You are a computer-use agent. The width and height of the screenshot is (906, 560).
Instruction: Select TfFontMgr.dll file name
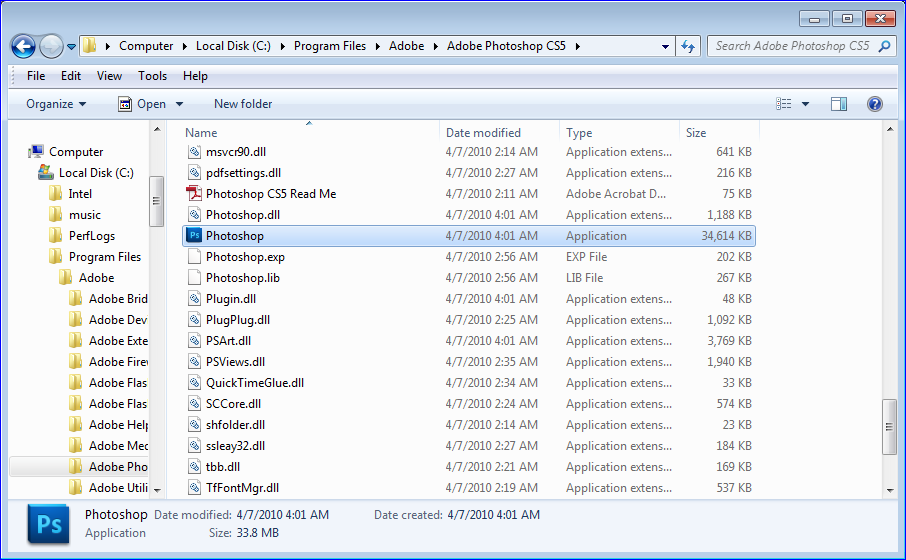(x=242, y=488)
